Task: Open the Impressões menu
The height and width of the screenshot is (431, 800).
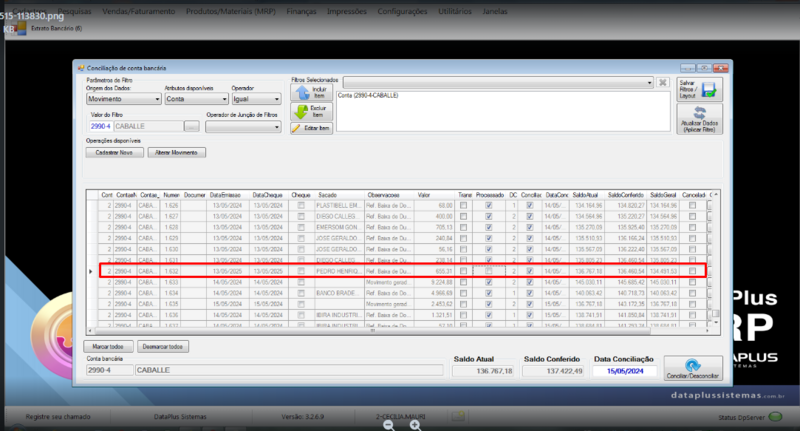Action: [x=347, y=11]
